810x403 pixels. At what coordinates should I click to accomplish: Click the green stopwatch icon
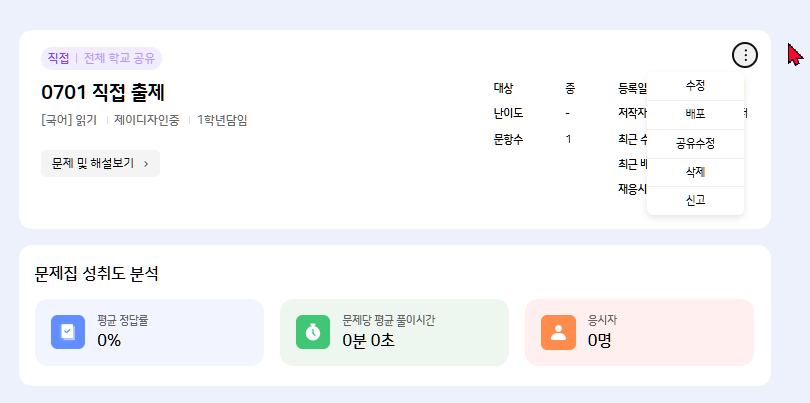313,332
